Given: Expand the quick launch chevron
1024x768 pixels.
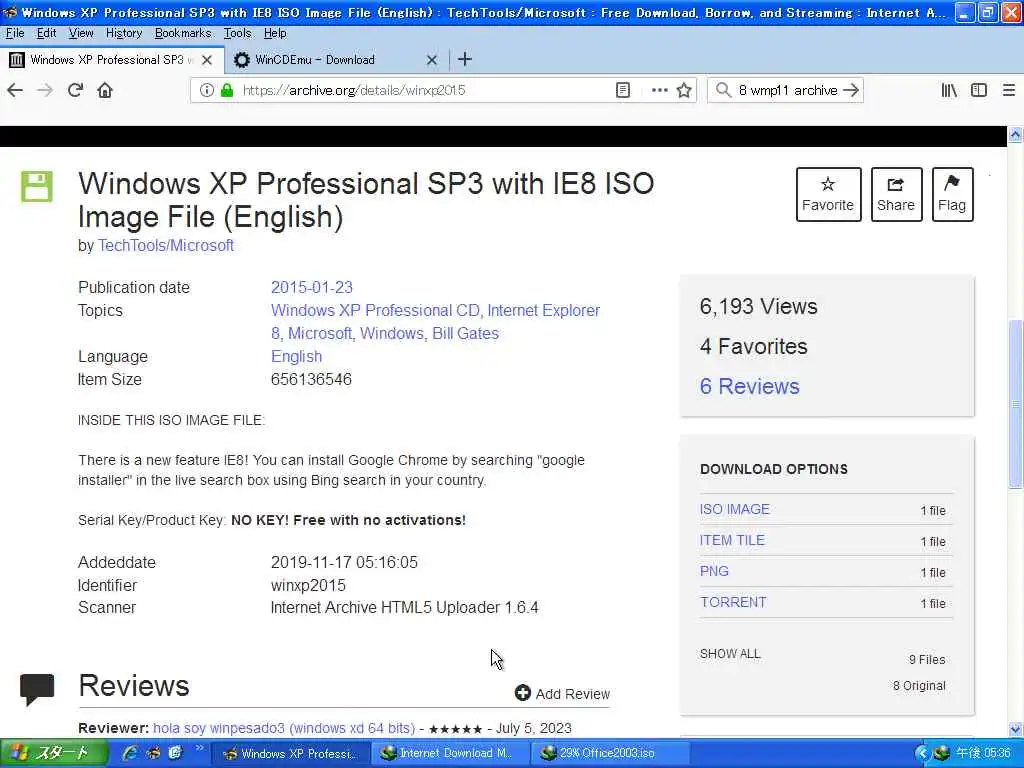Looking at the screenshot, I should [x=199, y=748].
